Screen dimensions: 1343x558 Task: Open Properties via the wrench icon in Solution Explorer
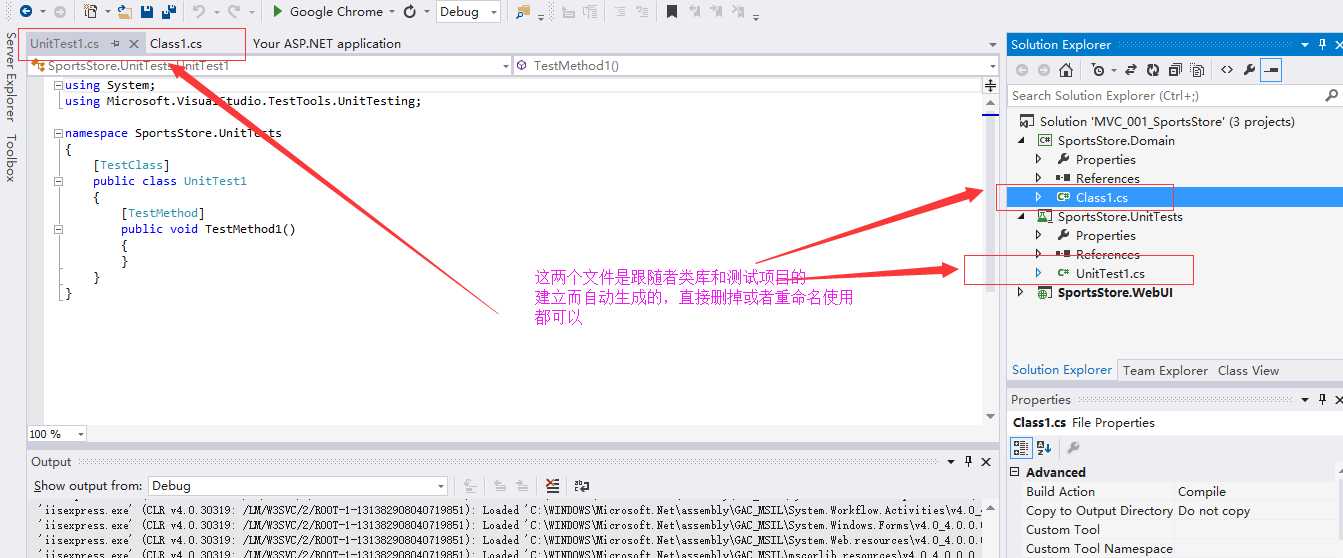[x=1249, y=70]
